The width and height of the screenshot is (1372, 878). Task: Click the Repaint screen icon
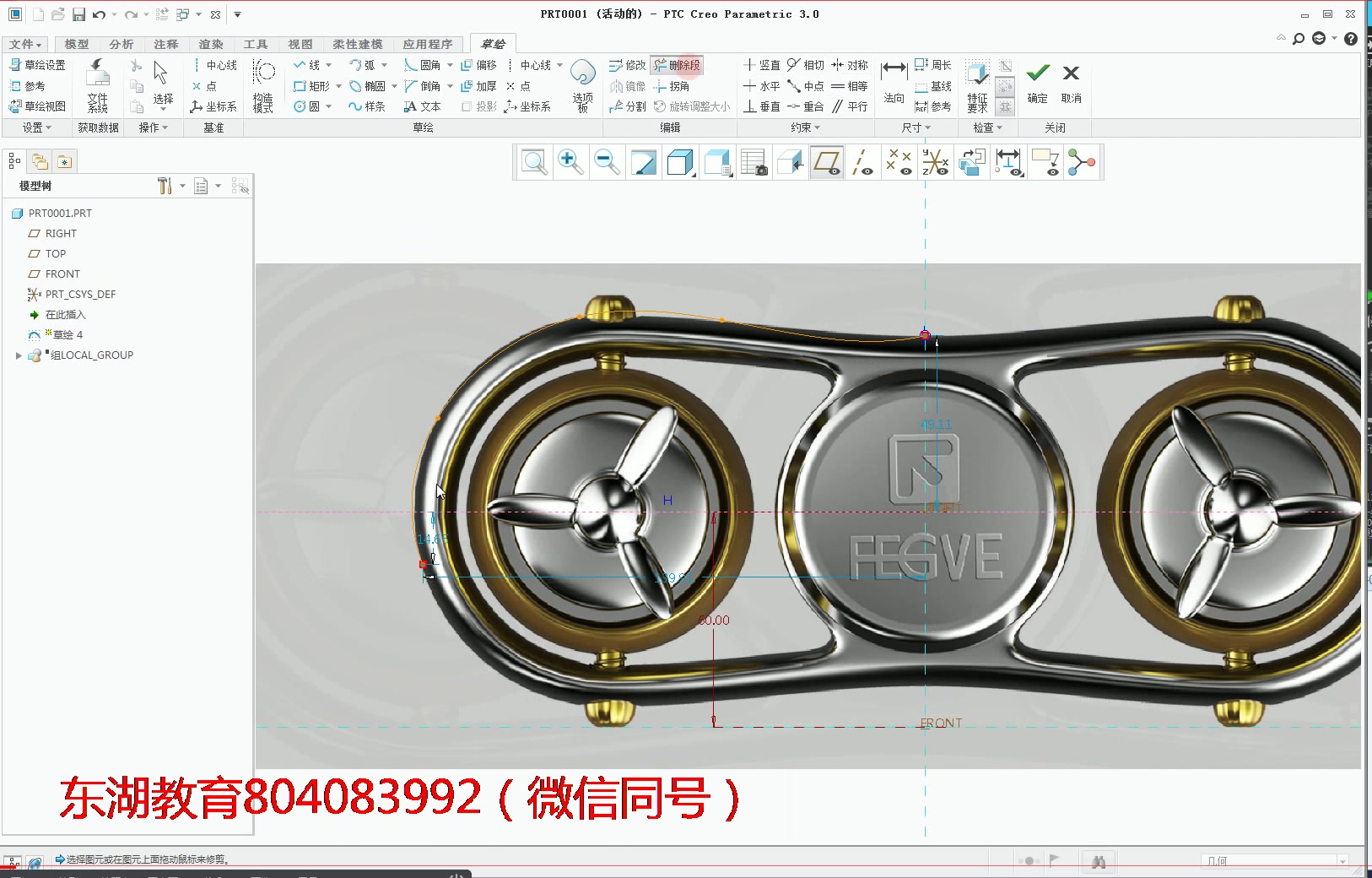tap(644, 161)
